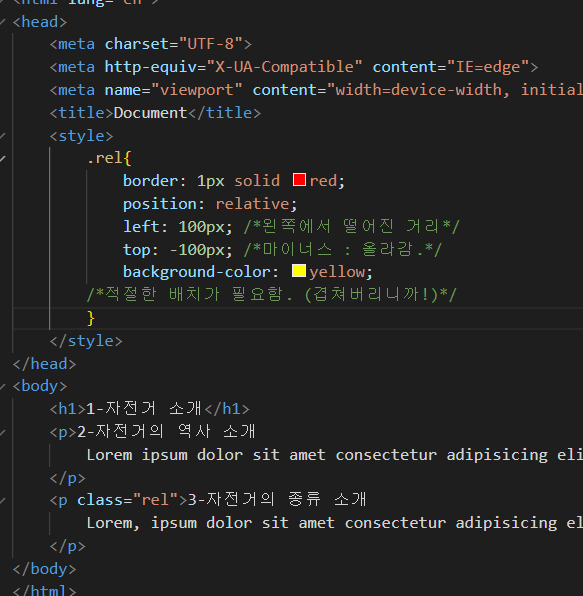This screenshot has height=596, width=583.
Task: Click the closing </h1> tag
Action: click(x=227, y=409)
